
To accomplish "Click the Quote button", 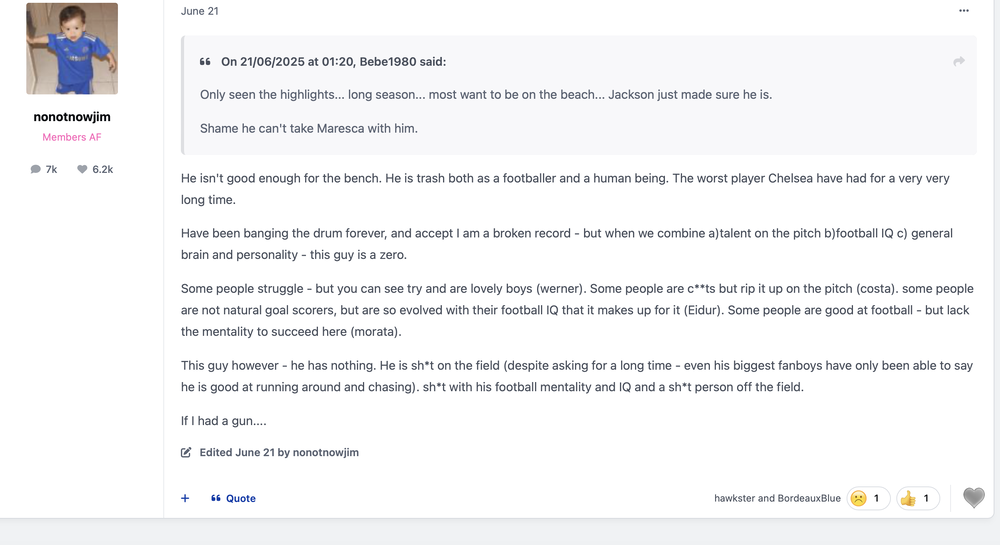I will tap(233, 498).
